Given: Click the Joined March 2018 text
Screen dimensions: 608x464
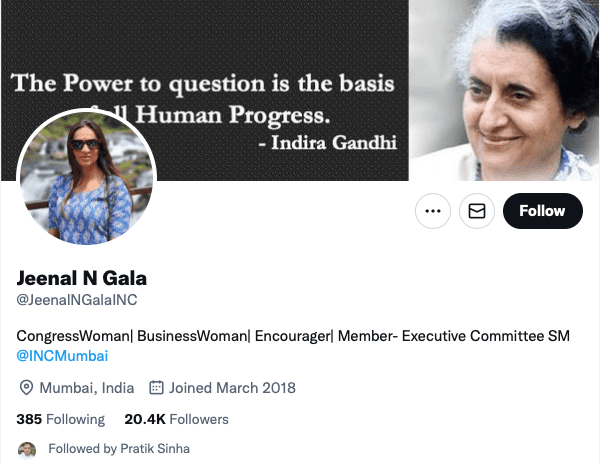Looking at the screenshot, I should tap(232, 388).
